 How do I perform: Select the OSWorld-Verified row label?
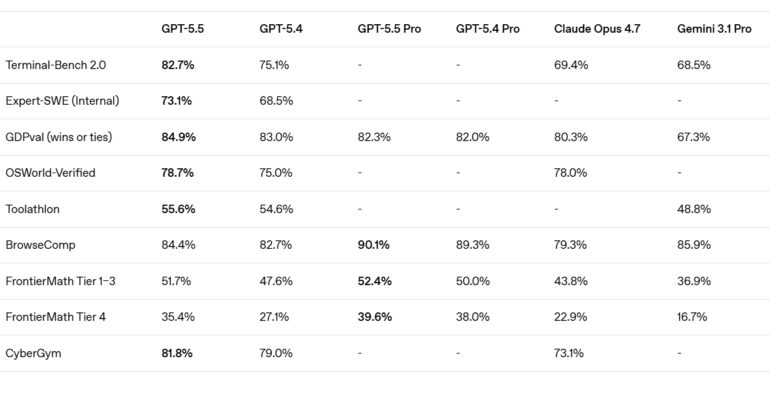pyautogui.click(x=51, y=173)
